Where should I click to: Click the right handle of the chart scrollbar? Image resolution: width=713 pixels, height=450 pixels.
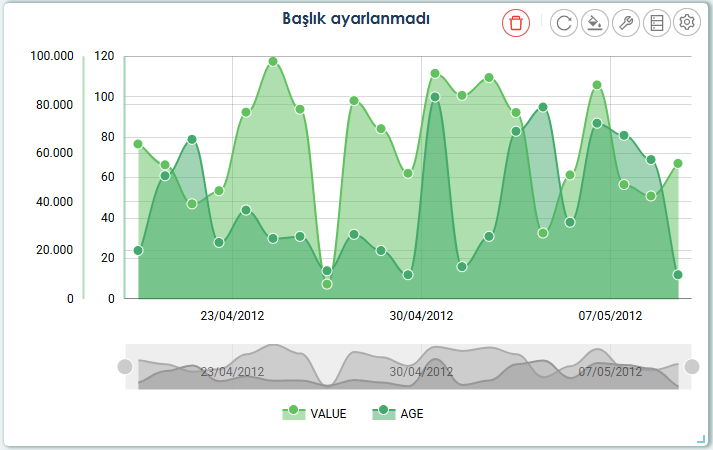[691, 366]
